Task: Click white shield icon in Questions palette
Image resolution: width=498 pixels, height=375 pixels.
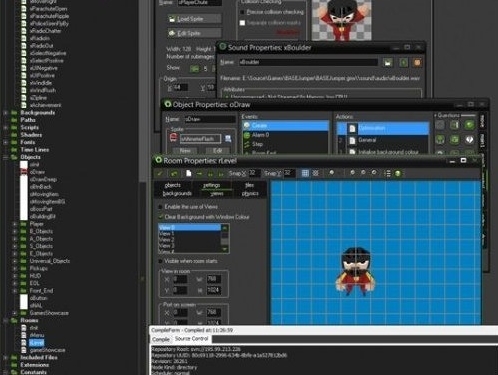Action: 469,139
